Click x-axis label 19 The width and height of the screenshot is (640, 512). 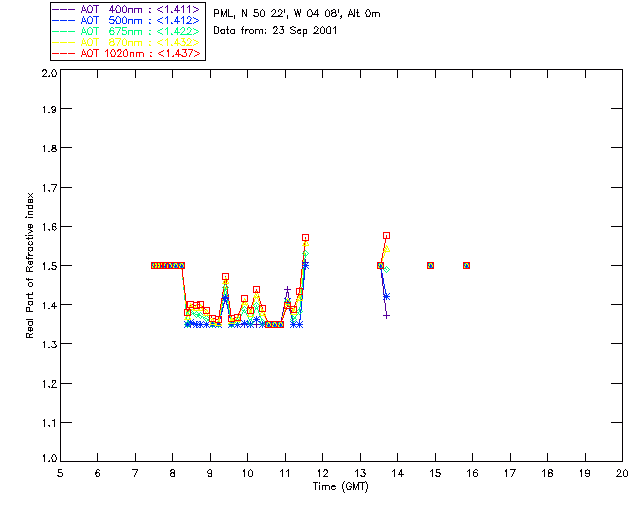tap(585, 473)
